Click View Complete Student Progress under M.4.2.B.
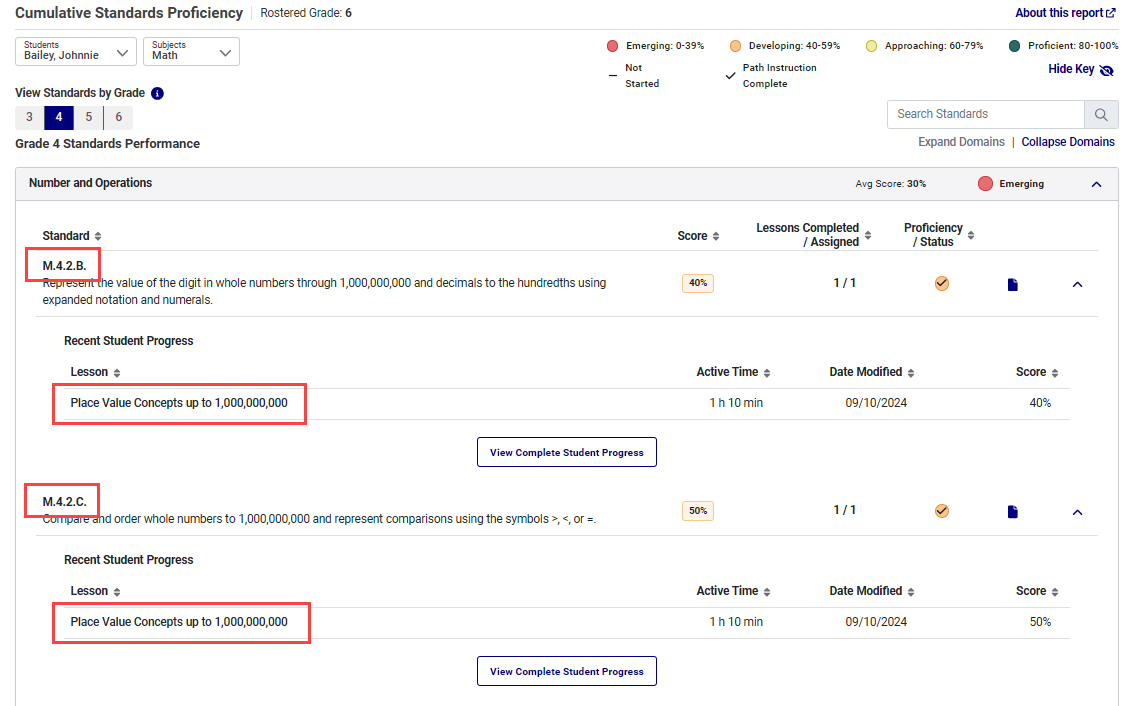 tap(566, 453)
